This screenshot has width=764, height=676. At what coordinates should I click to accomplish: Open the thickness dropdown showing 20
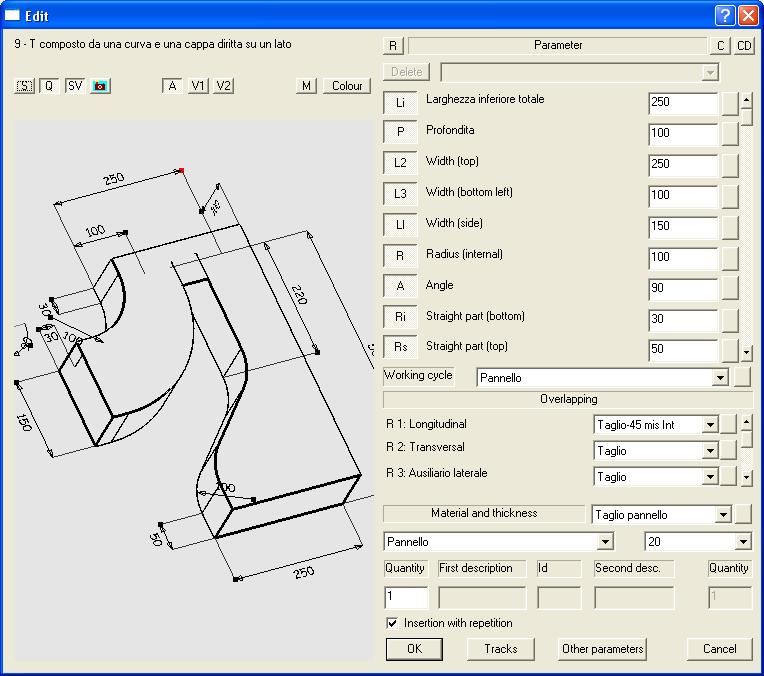point(742,542)
